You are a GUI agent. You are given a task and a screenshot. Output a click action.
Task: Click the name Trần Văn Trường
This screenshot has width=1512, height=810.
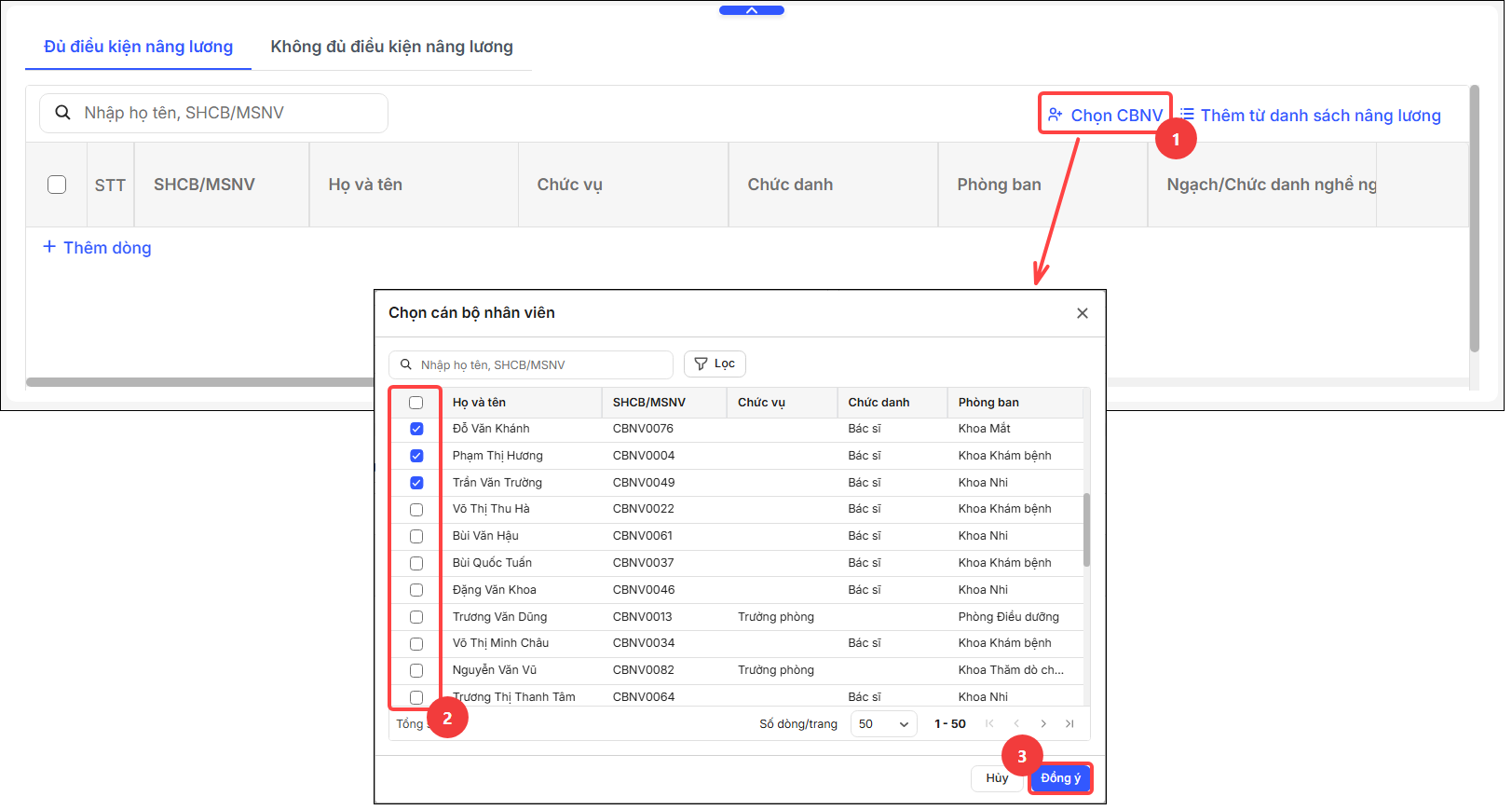point(497,483)
